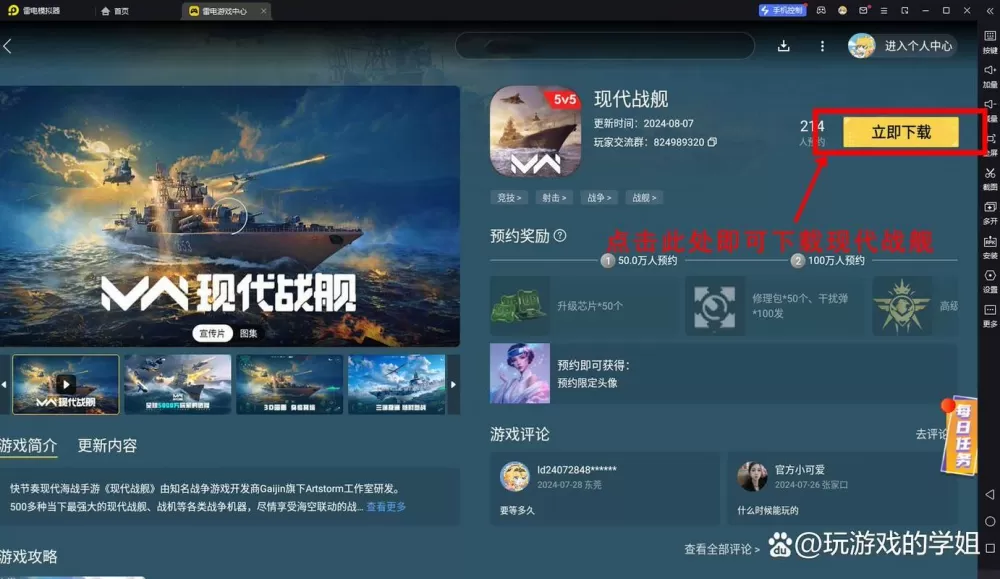Select the first video thumbnail 现代战舰
The height and width of the screenshot is (579, 1000).
66,385
